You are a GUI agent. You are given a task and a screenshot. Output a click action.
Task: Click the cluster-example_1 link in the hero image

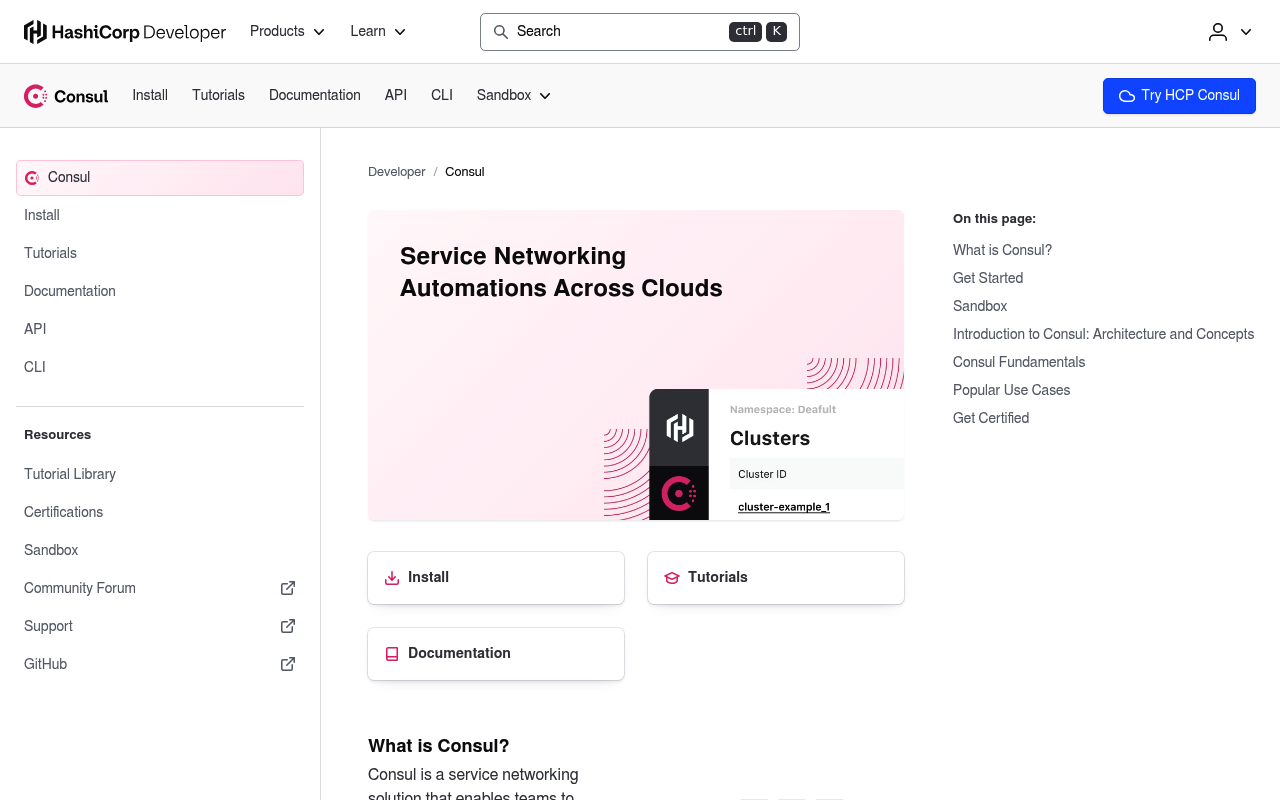point(784,507)
